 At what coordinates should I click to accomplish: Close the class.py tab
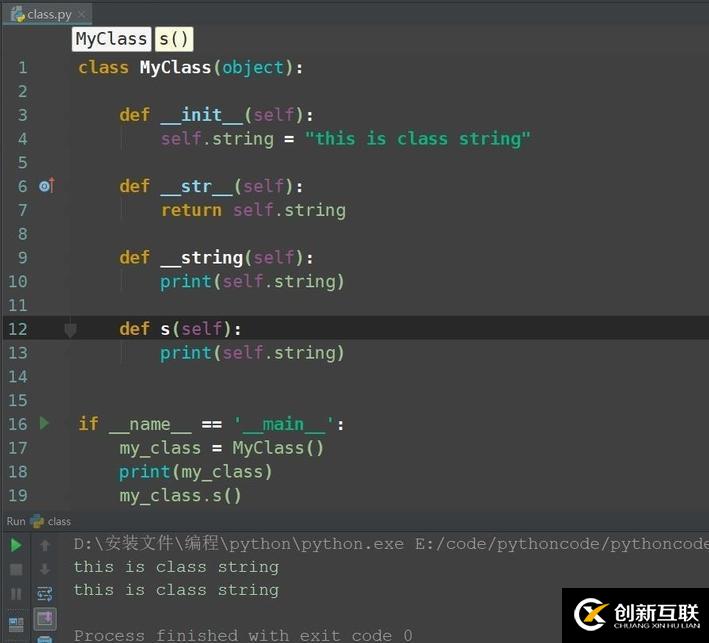click(82, 14)
